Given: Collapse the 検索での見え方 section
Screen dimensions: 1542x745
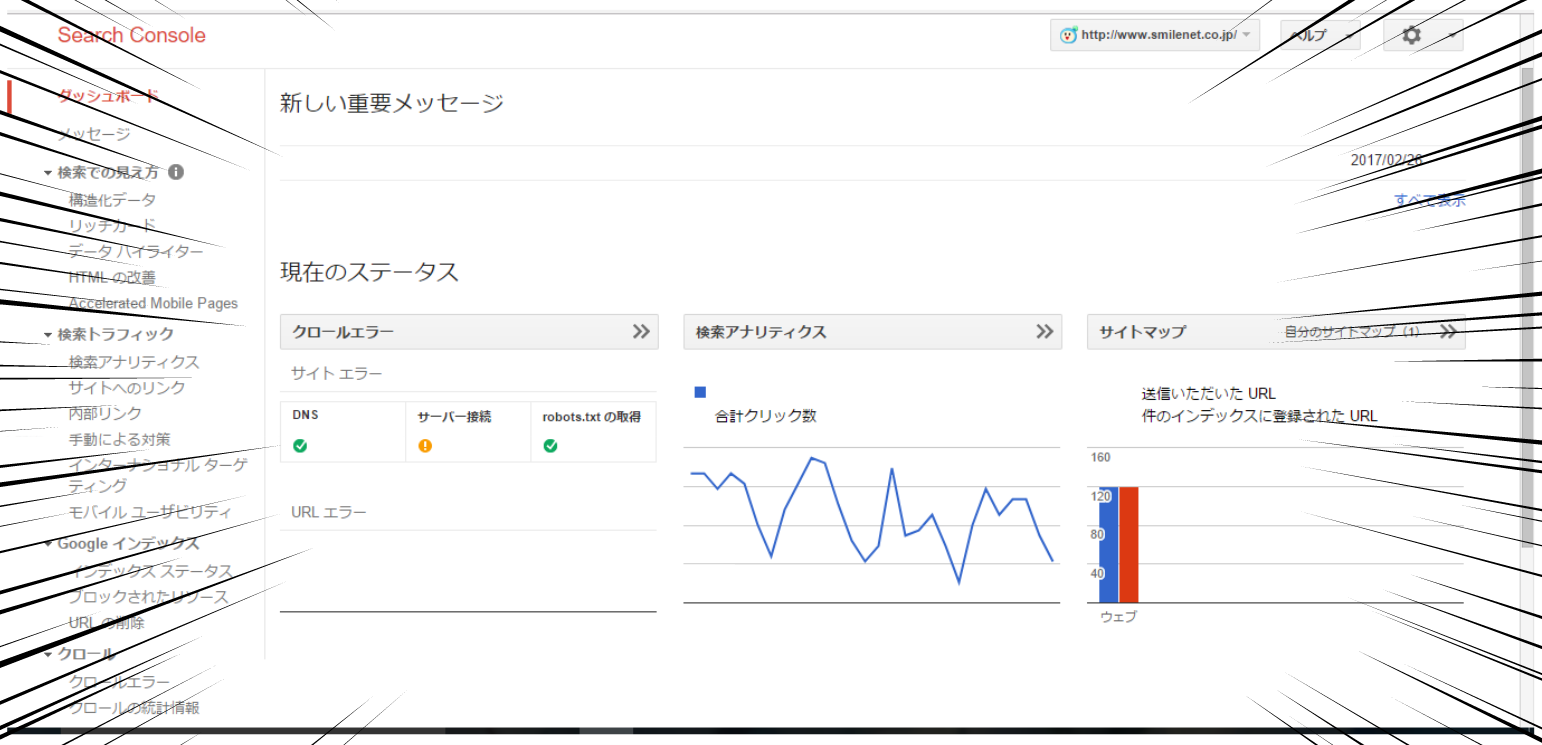Looking at the screenshot, I should (47, 173).
